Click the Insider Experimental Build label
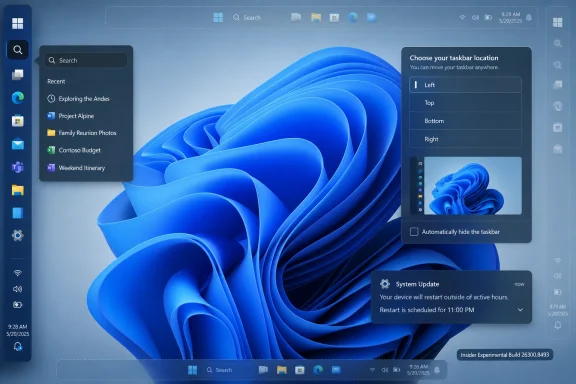 (505, 355)
